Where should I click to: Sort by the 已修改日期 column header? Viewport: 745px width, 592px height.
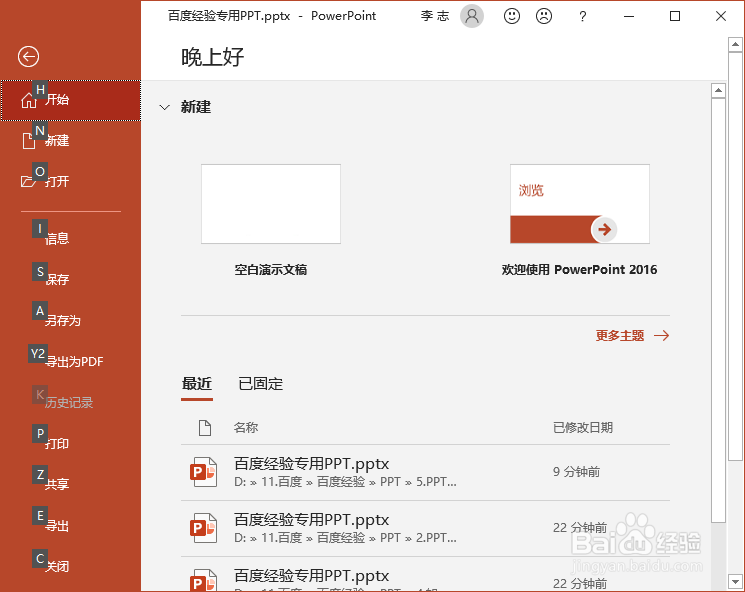coord(583,428)
